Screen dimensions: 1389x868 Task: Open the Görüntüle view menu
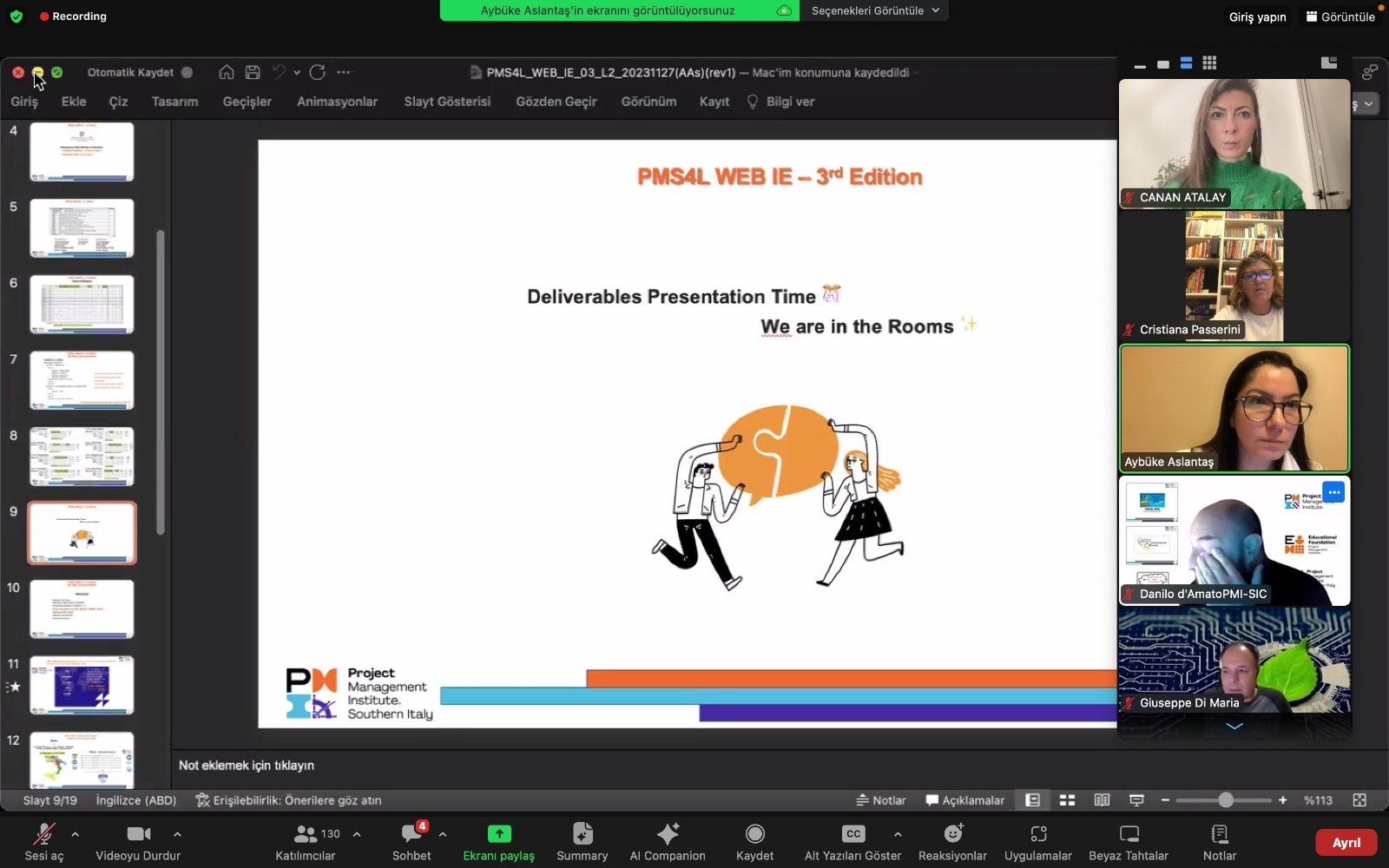[x=1340, y=16]
